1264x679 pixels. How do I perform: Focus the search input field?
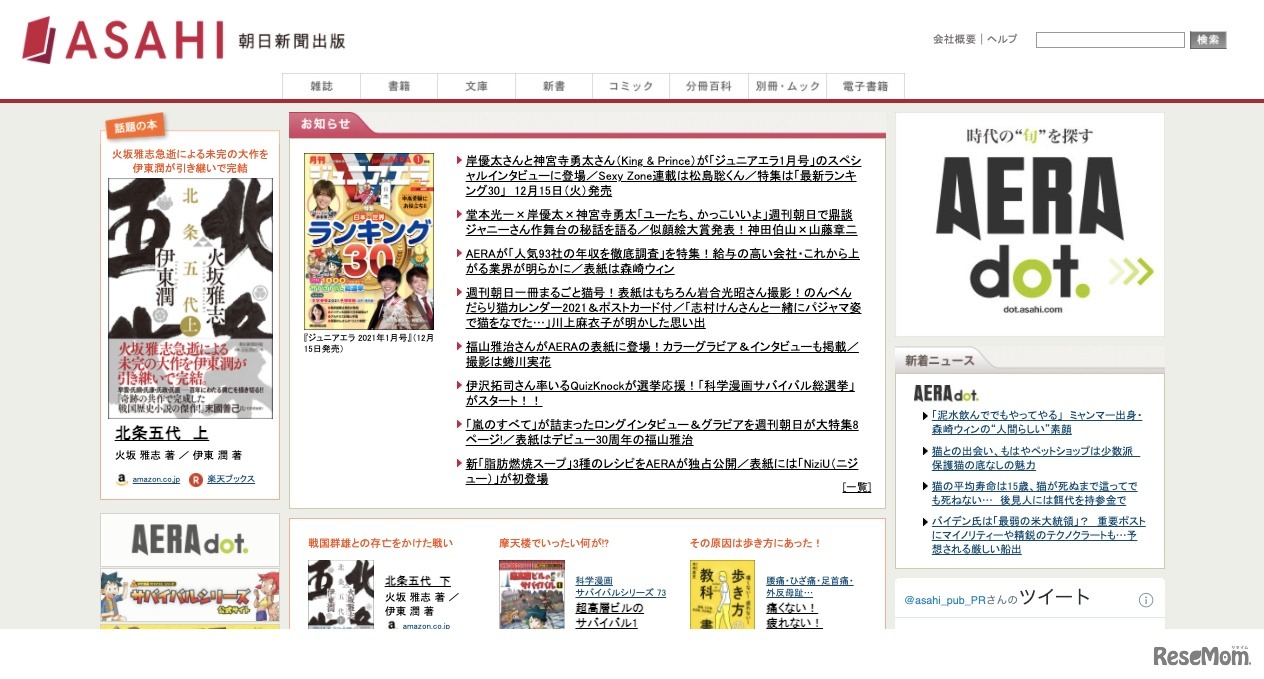pyautogui.click(x=1110, y=40)
